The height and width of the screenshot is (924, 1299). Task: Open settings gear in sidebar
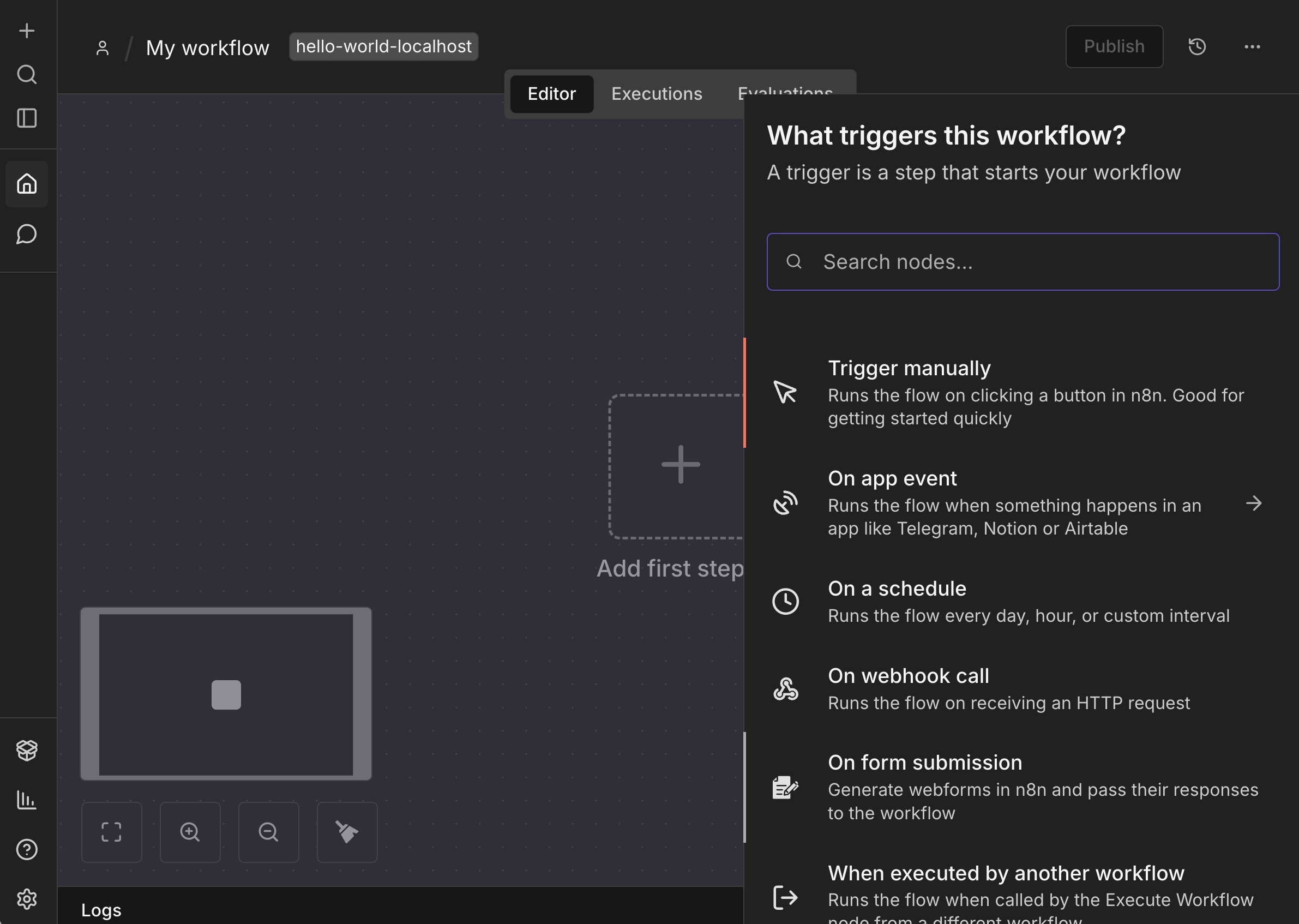[x=27, y=899]
